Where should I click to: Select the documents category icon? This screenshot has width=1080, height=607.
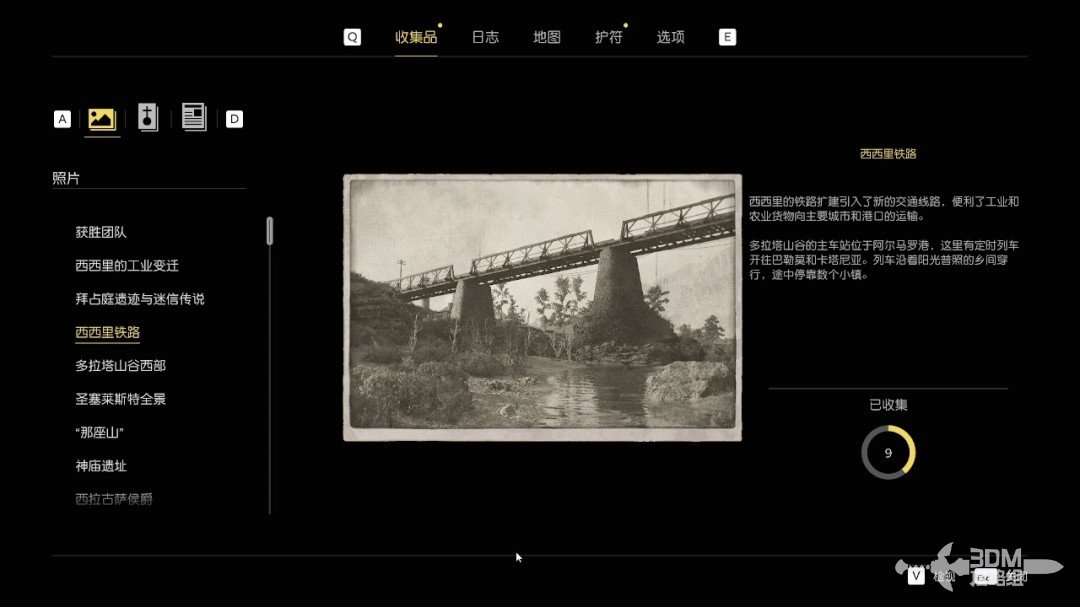pyautogui.click(x=194, y=116)
